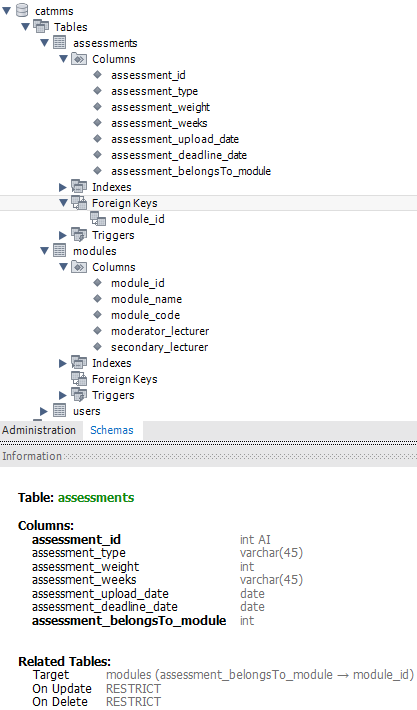Click the diamond icon beside moderator_lecturer
Screen dimensions: 417x710
(x=97, y=331)
